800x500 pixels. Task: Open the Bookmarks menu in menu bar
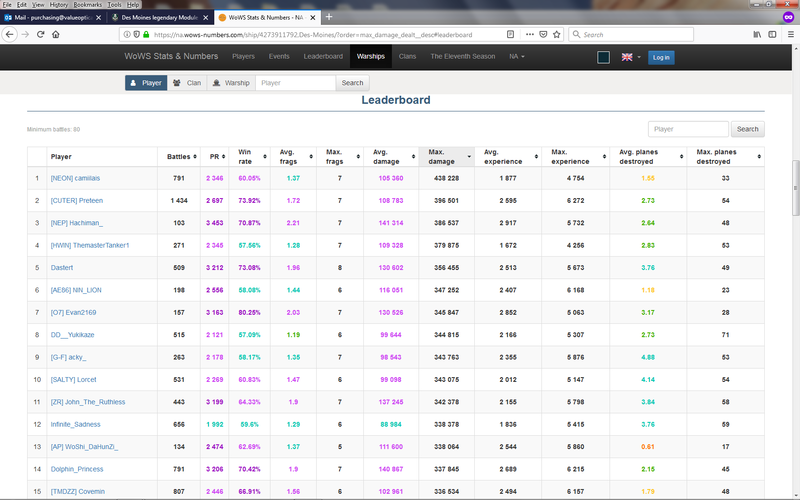[90, 5]
